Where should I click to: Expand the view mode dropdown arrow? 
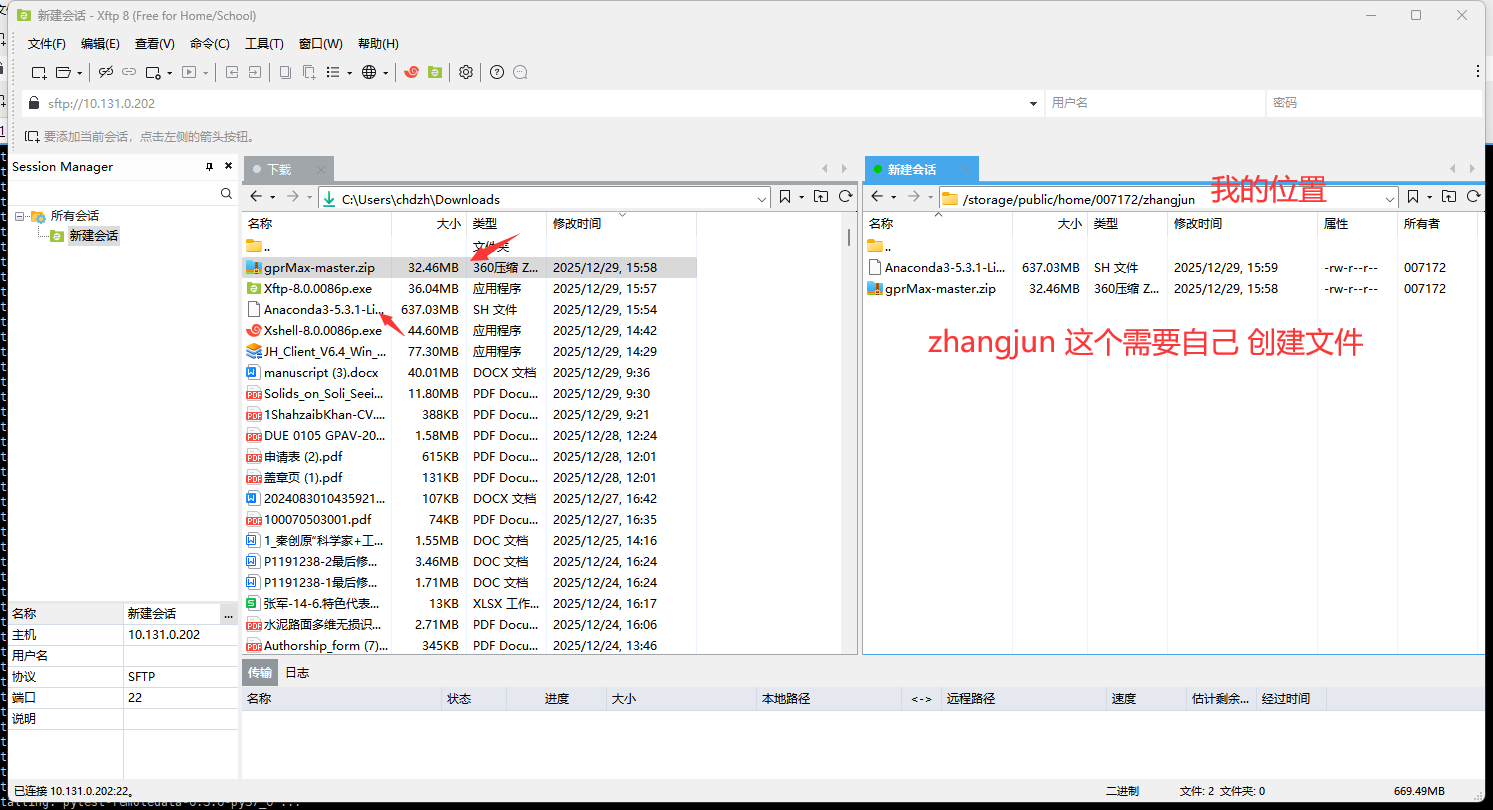tap(349, 73)
